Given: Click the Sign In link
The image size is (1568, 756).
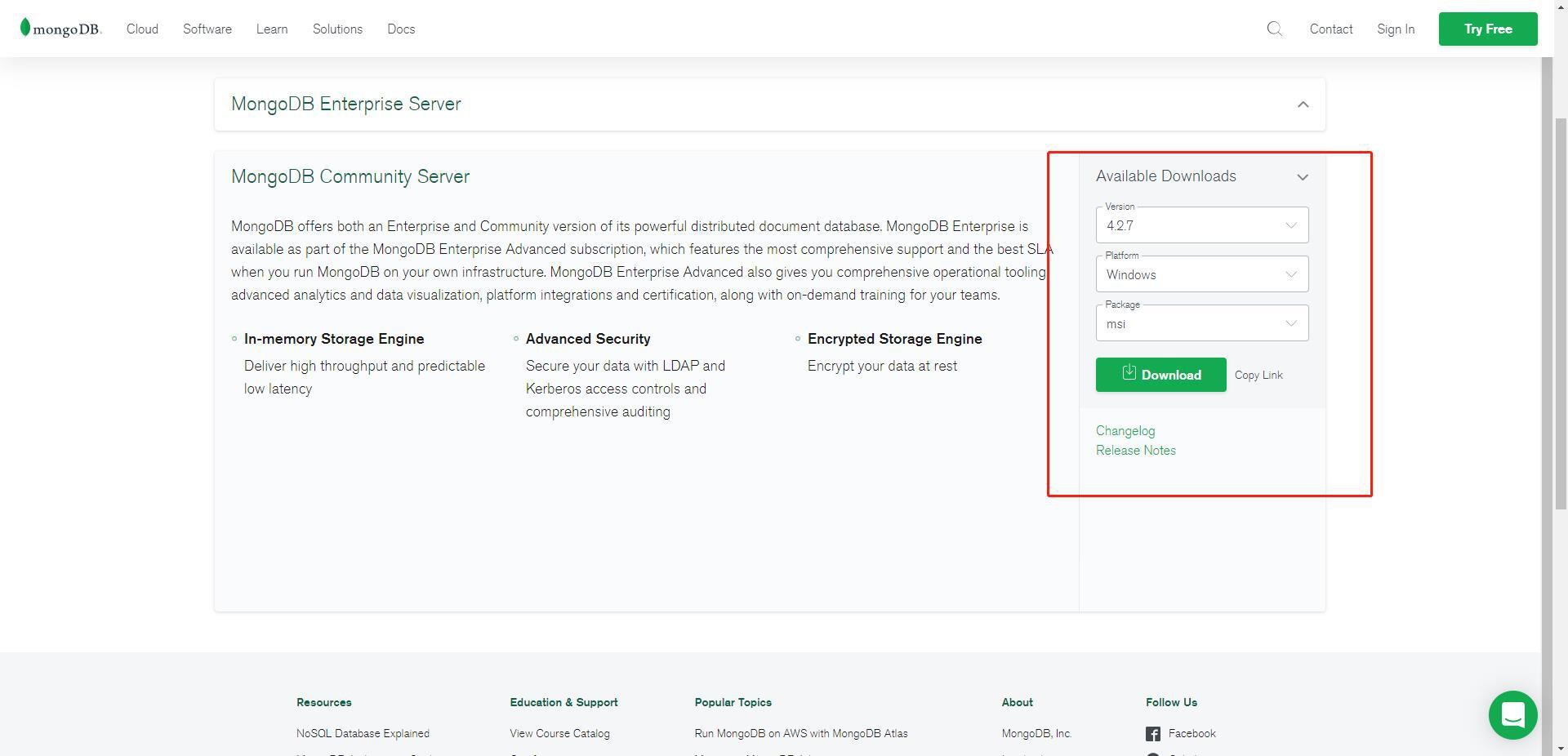Looking at the screenshot, I should click(1396, 29).
